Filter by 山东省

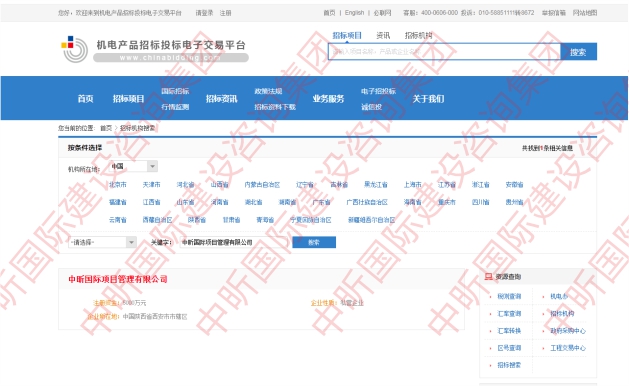point(185,202)
